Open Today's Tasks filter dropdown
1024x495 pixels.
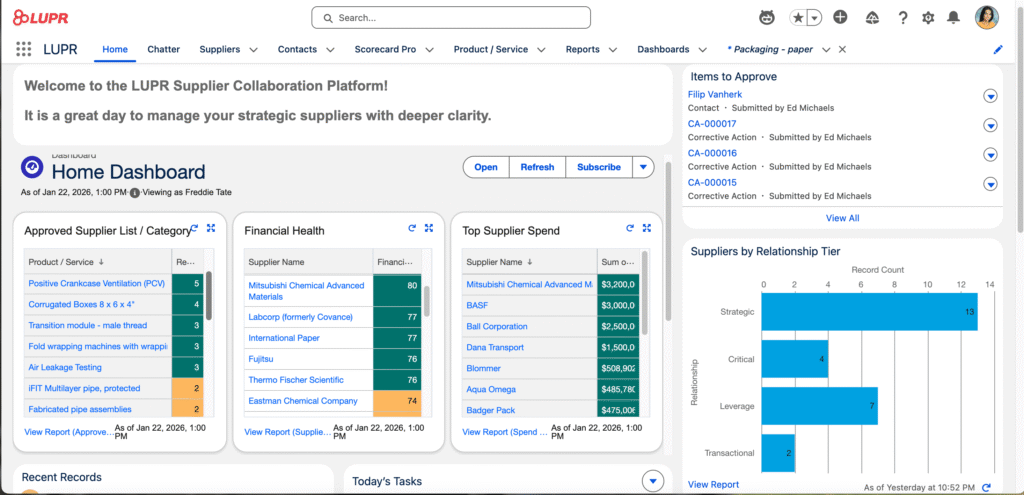tap(653, 482)
